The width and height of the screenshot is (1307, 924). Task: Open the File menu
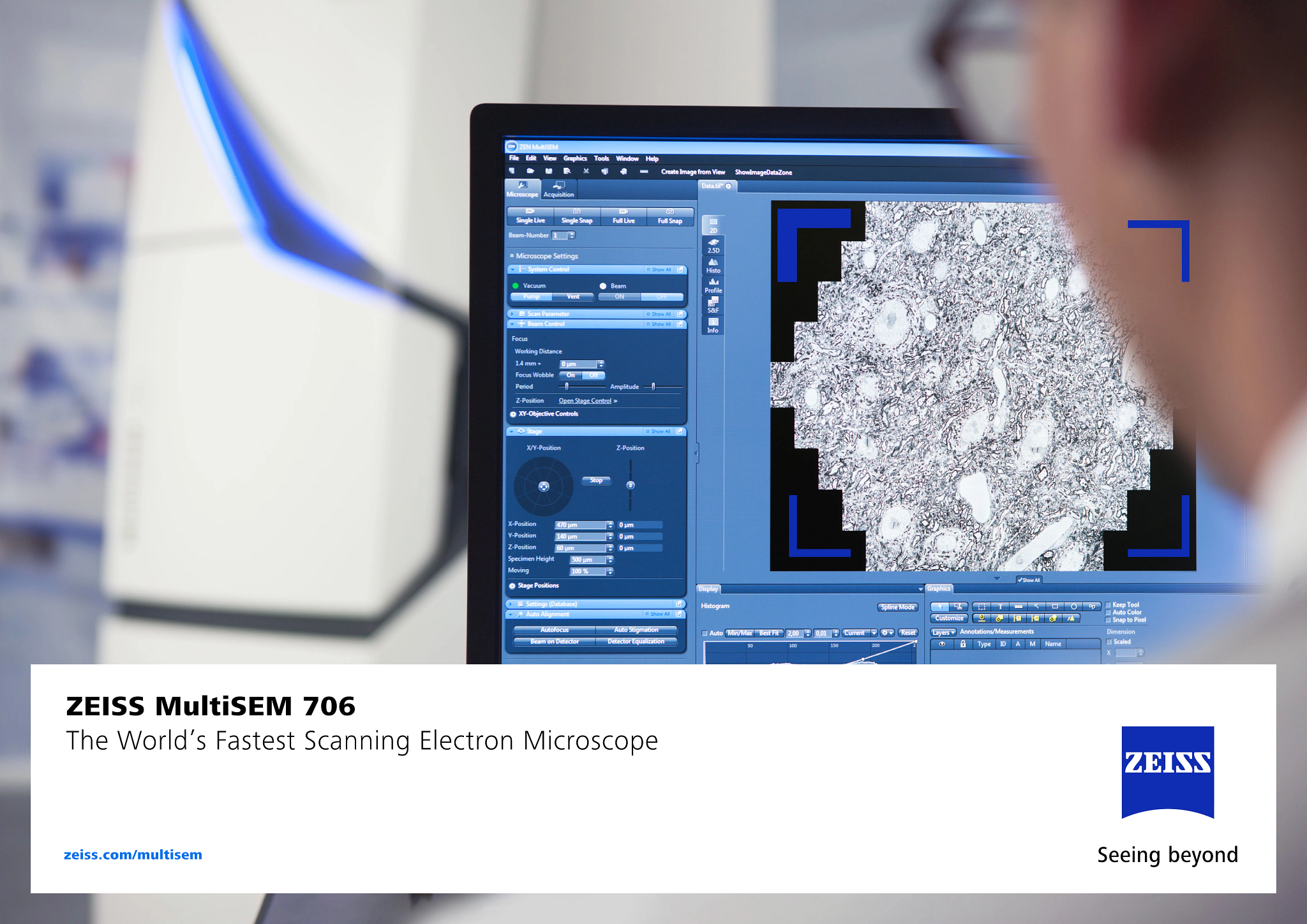514,158
